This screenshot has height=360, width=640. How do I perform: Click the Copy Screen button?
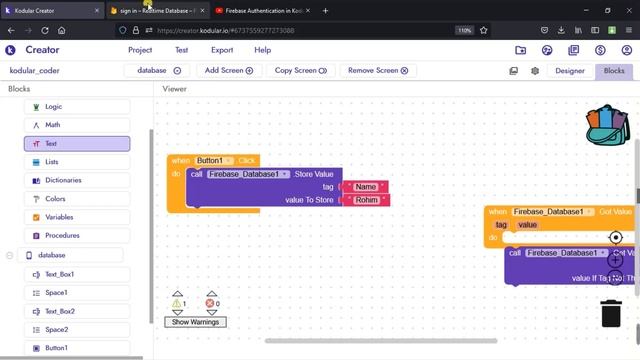[301, 71]
